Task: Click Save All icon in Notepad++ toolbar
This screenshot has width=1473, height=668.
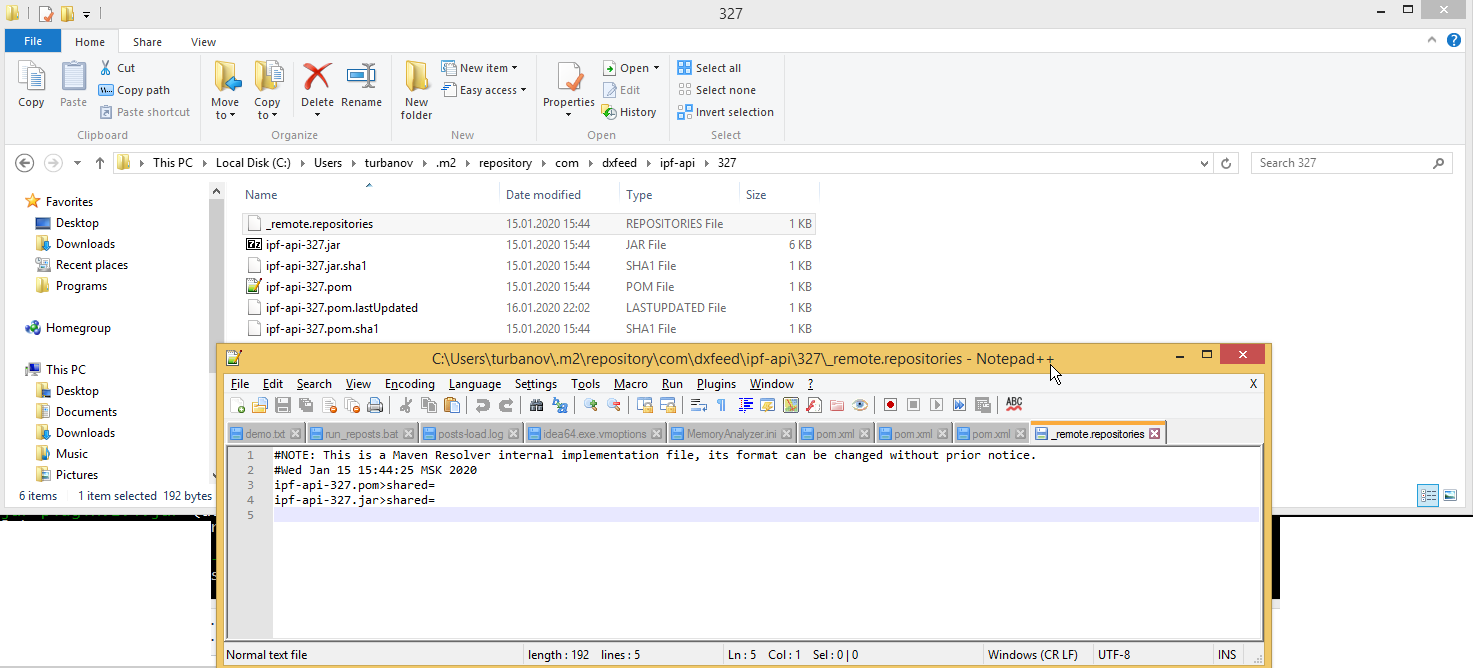Action: point(305,405)
